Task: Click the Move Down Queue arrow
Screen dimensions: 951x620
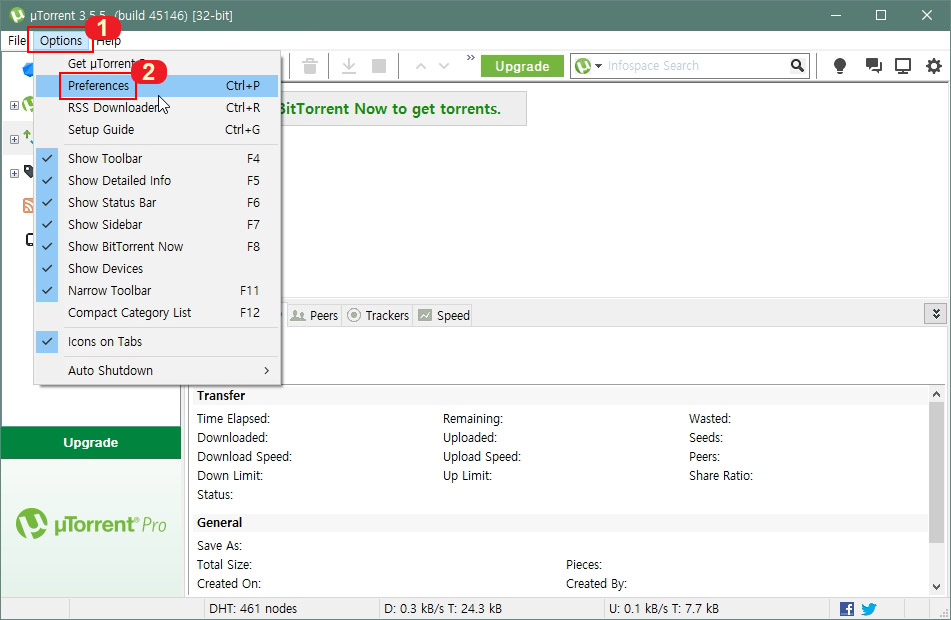Action: click(444, 66)
